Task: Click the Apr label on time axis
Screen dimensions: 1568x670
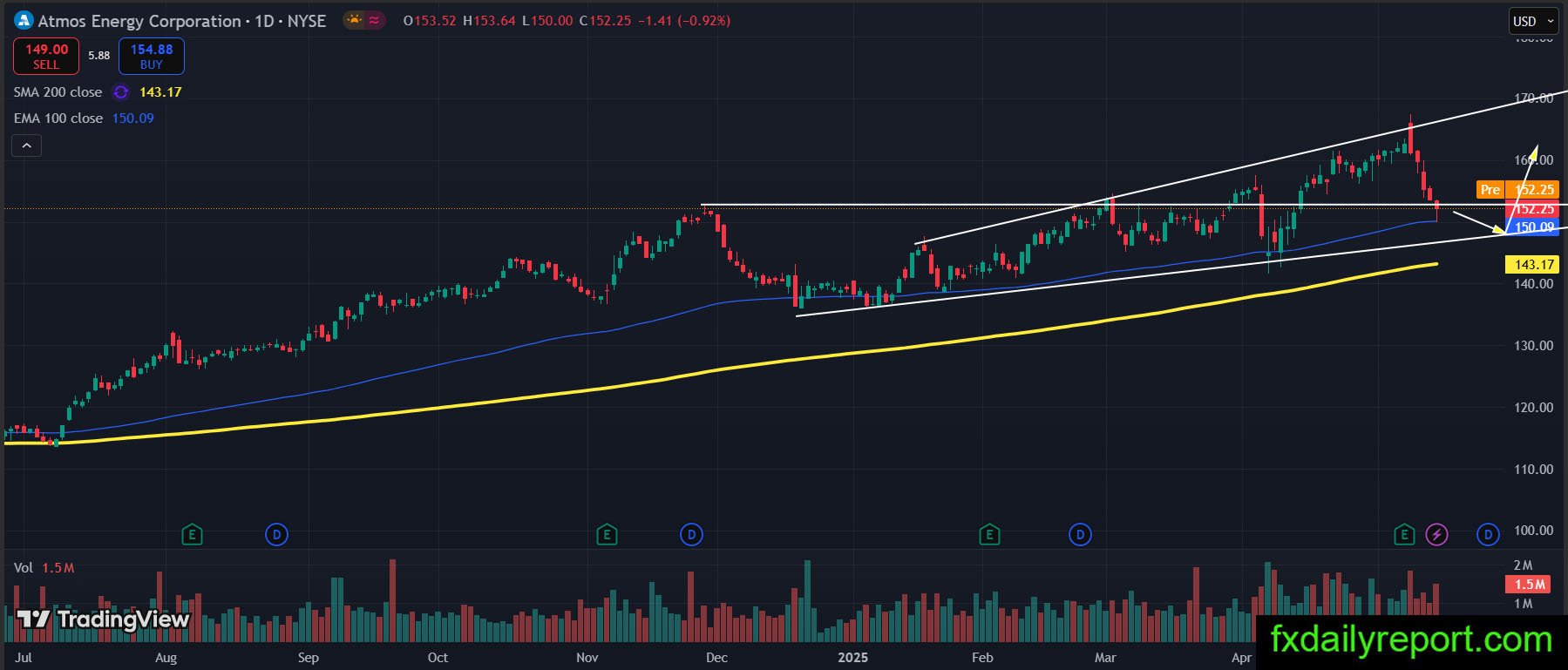Action: click(x=1242, y=658)
